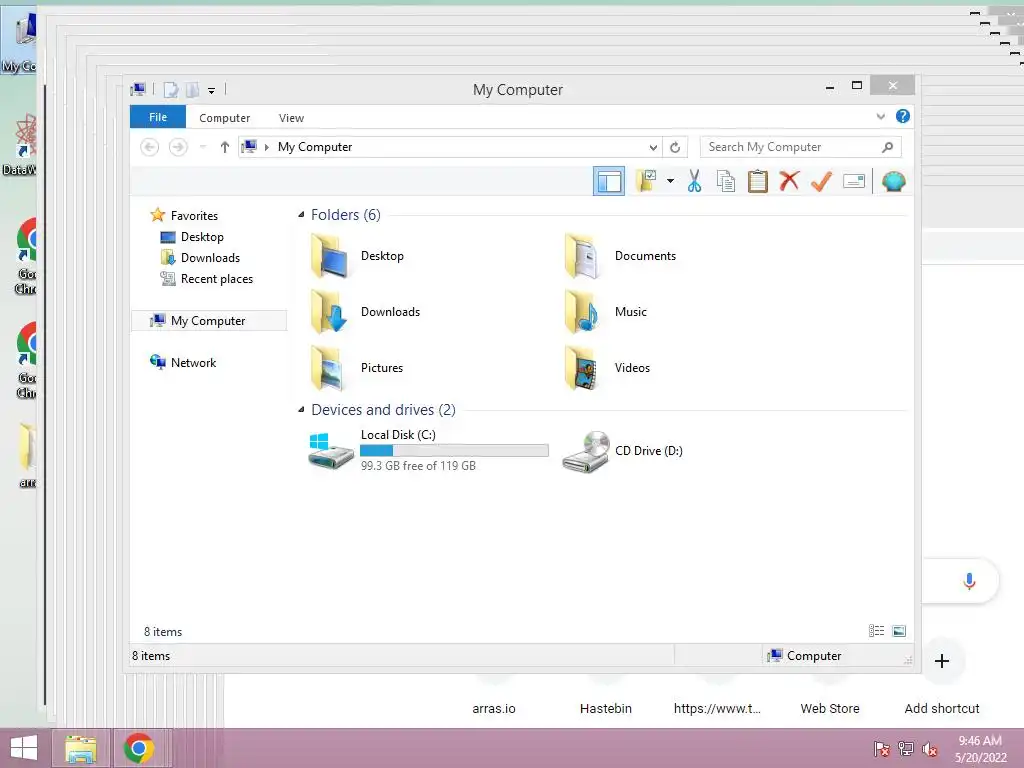
Task: Click the Local Disk usage bar
Action: [455, 450]
